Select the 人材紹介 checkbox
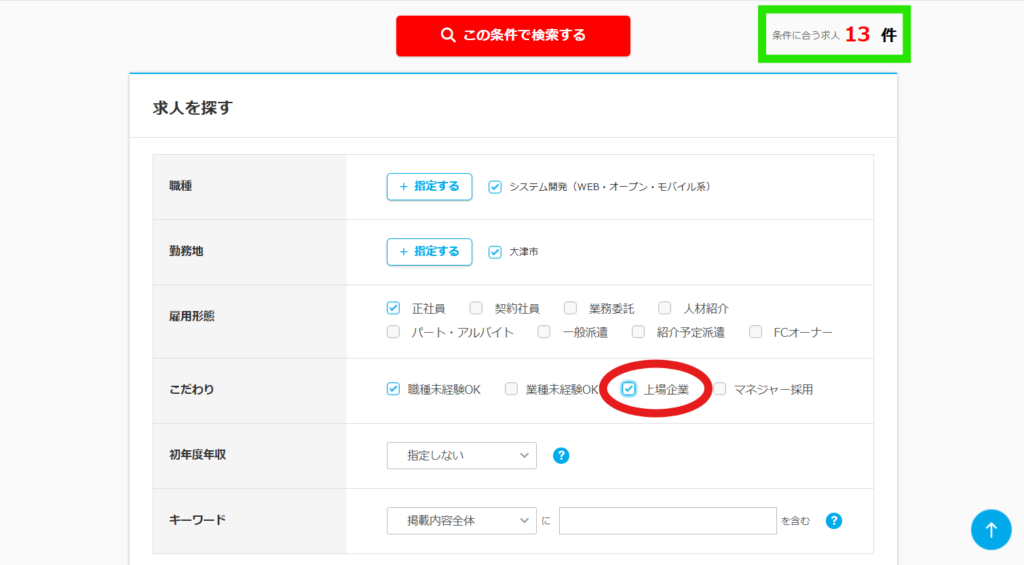The width and height of the screenshot is (1024, 565). pyautogui.click(x=665, y=308)
